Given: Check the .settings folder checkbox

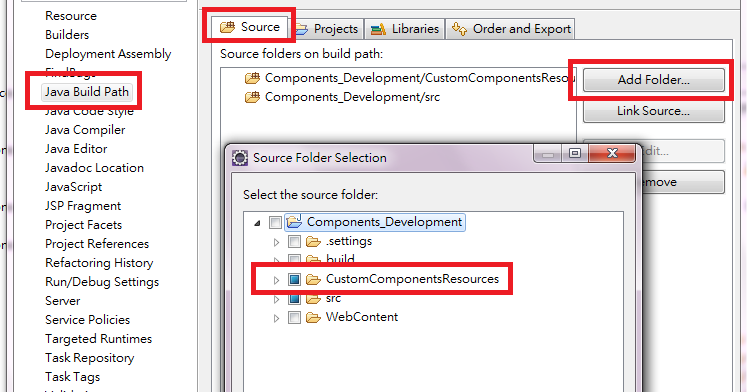Looking at the screenshot, I should click(294, 241).
